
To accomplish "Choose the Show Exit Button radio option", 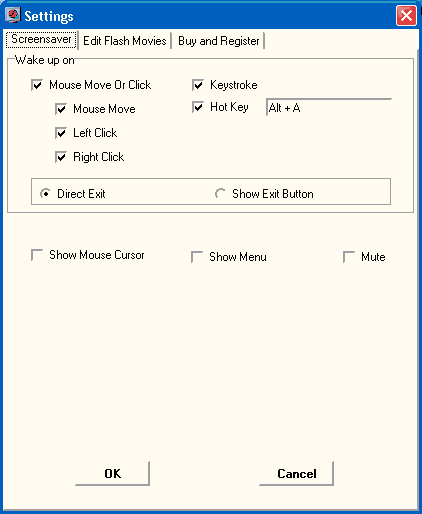I will [x=220, y=193].
